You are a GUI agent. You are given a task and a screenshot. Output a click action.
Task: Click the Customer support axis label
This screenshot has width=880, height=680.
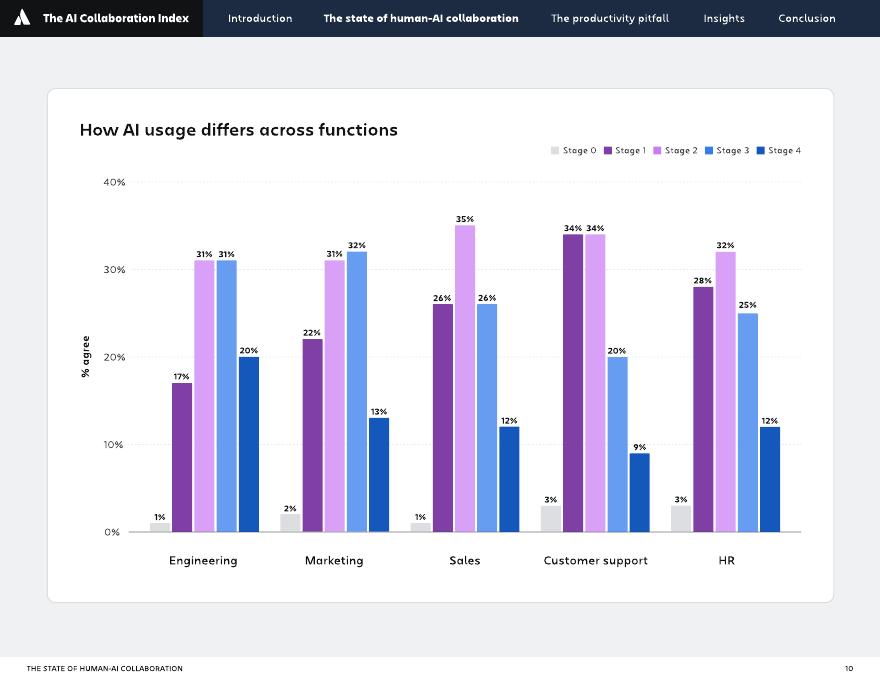click(x=595, y=560)
